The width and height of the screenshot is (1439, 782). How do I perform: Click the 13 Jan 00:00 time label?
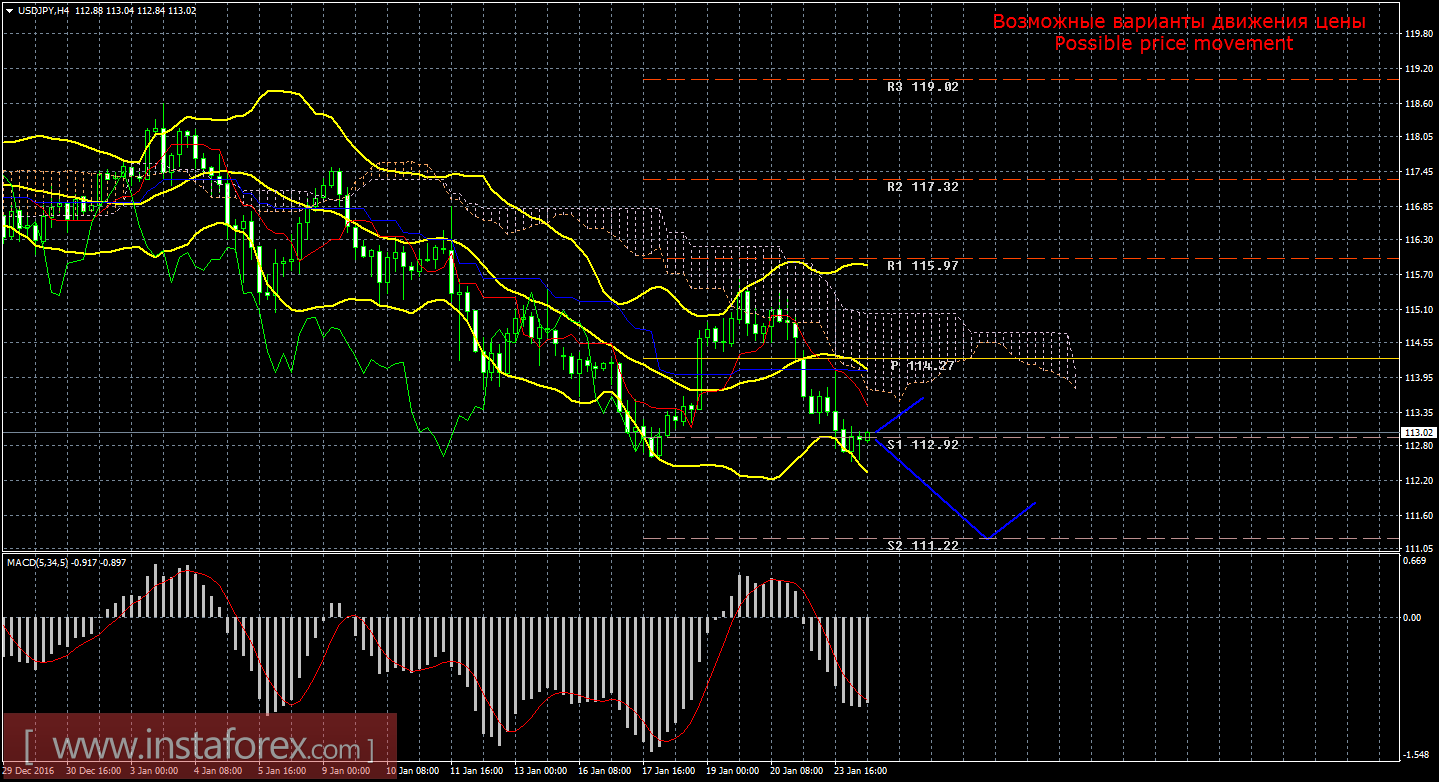541,772
